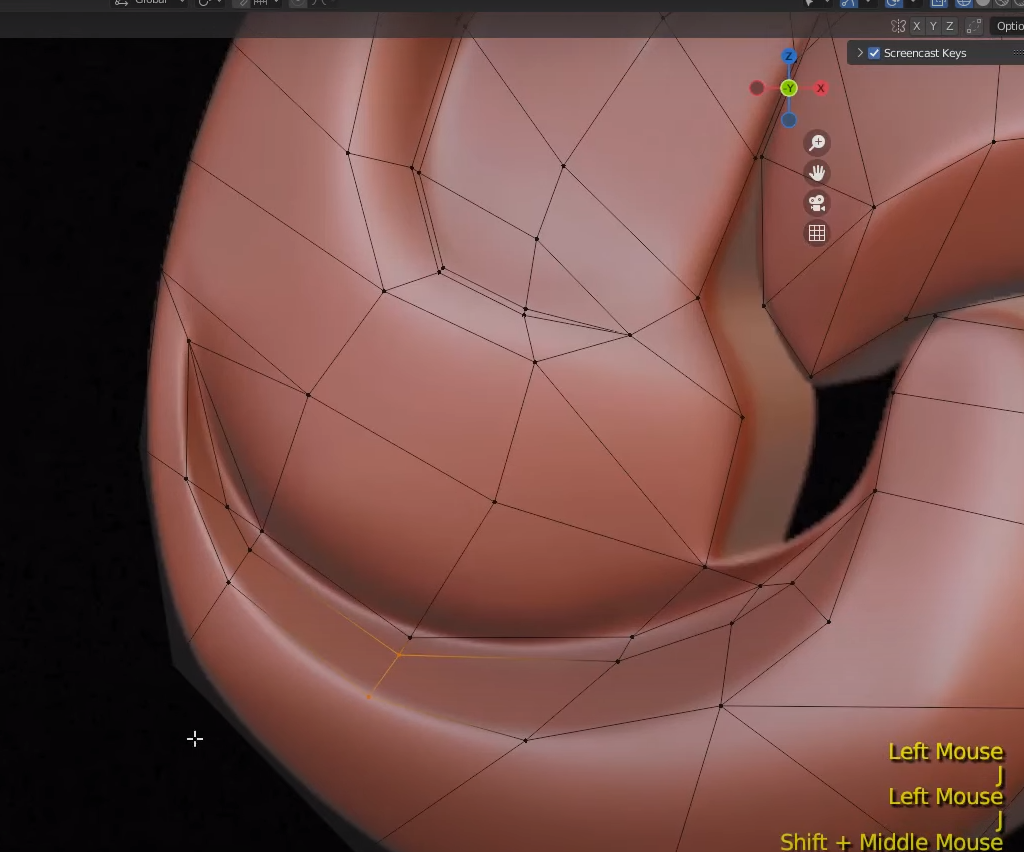Click the hand pan view icon
This screenshot has width=1024, height=852.
pos(817,173)
